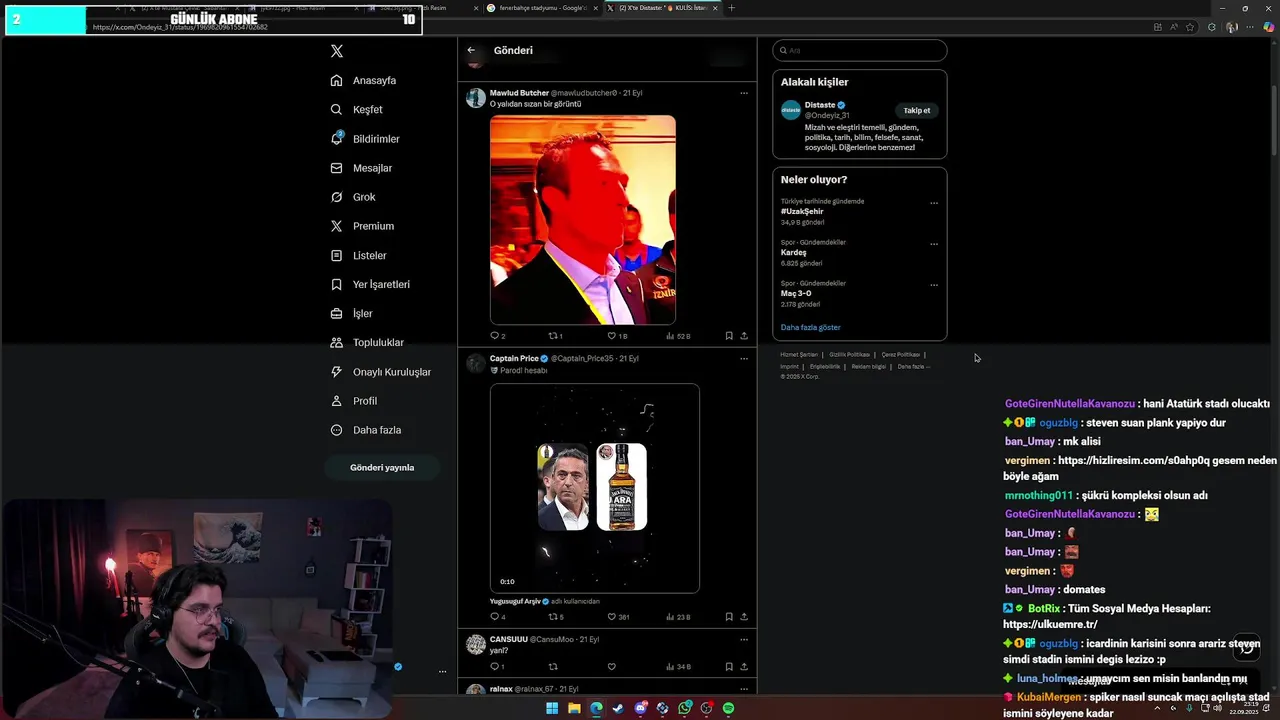
Task: Open options for #UzakŞehir trend
Action: (934, 203)
